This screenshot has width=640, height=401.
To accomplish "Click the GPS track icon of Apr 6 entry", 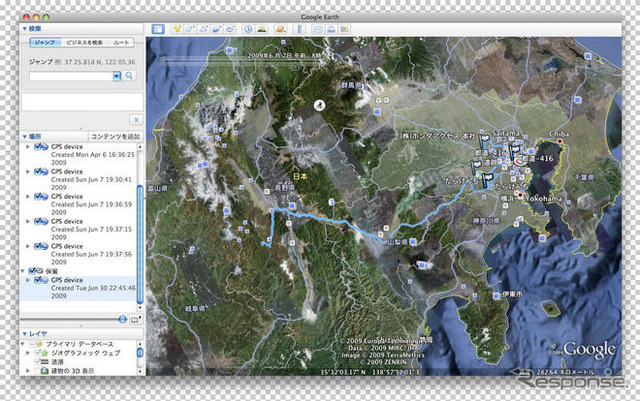I will coord(44,147).
